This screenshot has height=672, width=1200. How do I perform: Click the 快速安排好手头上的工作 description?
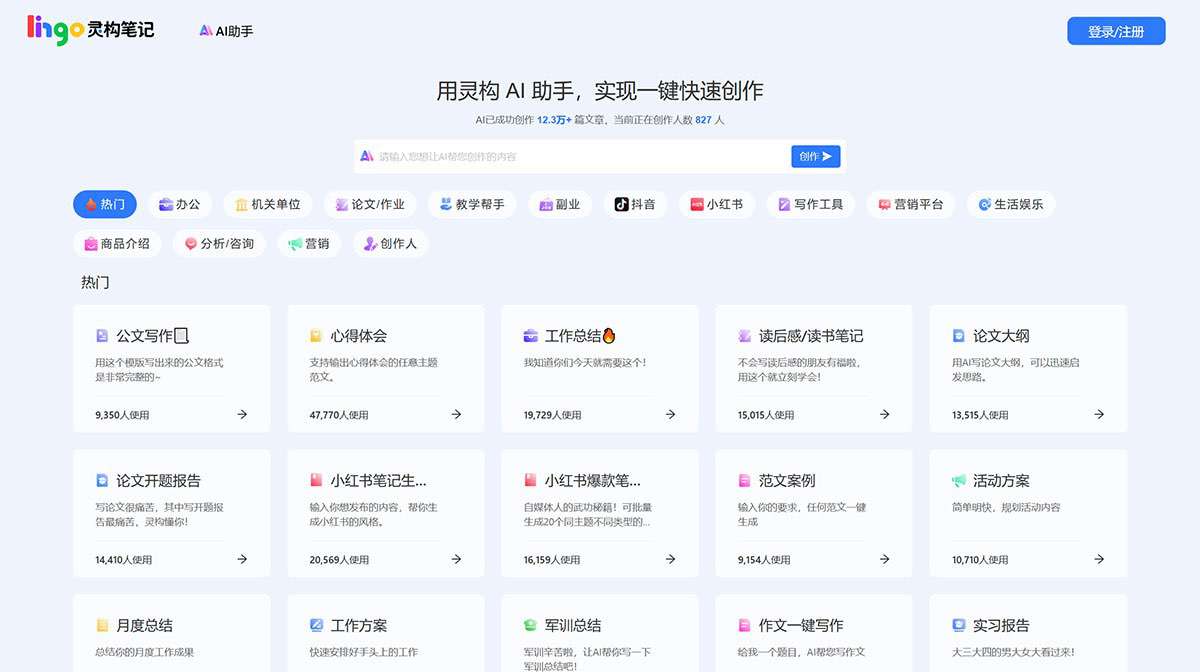[364, 652]
